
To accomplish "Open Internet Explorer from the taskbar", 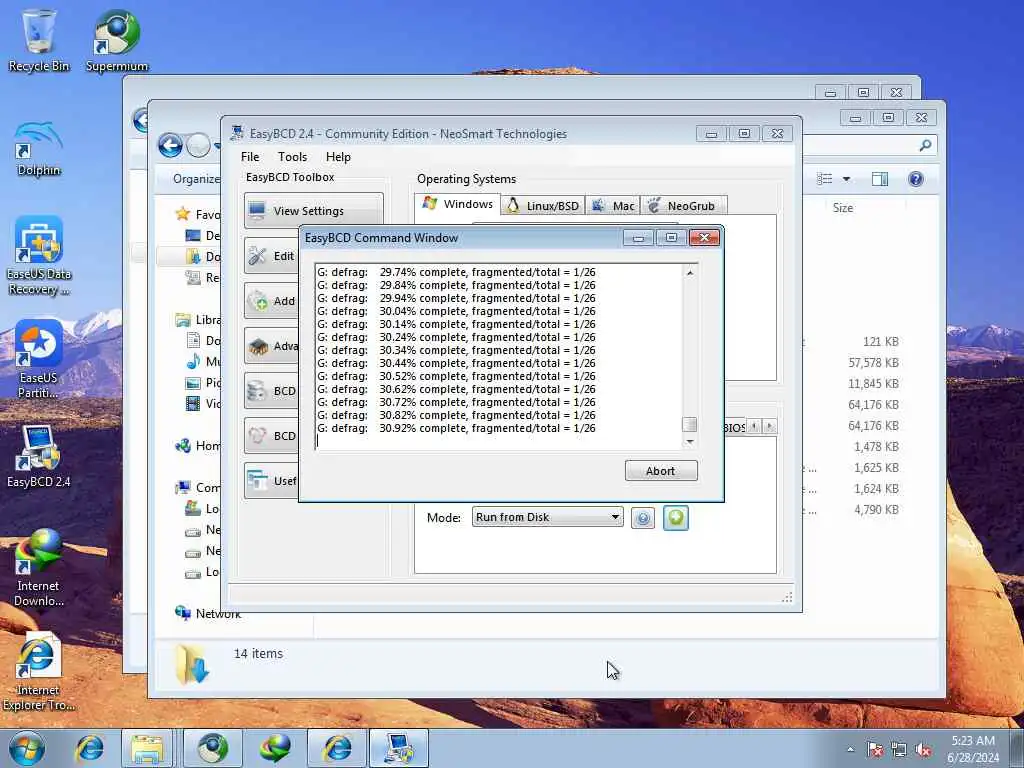I will coord(89,748).
